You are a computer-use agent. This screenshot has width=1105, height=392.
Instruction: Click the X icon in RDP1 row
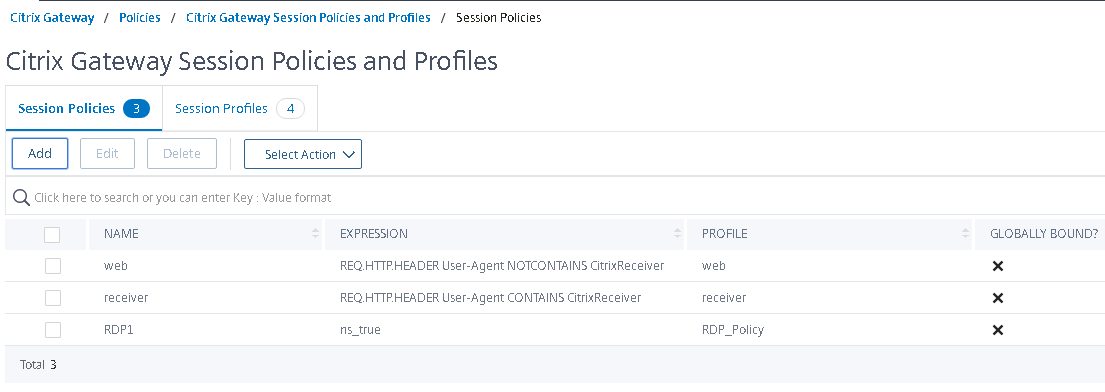point(997,329)
